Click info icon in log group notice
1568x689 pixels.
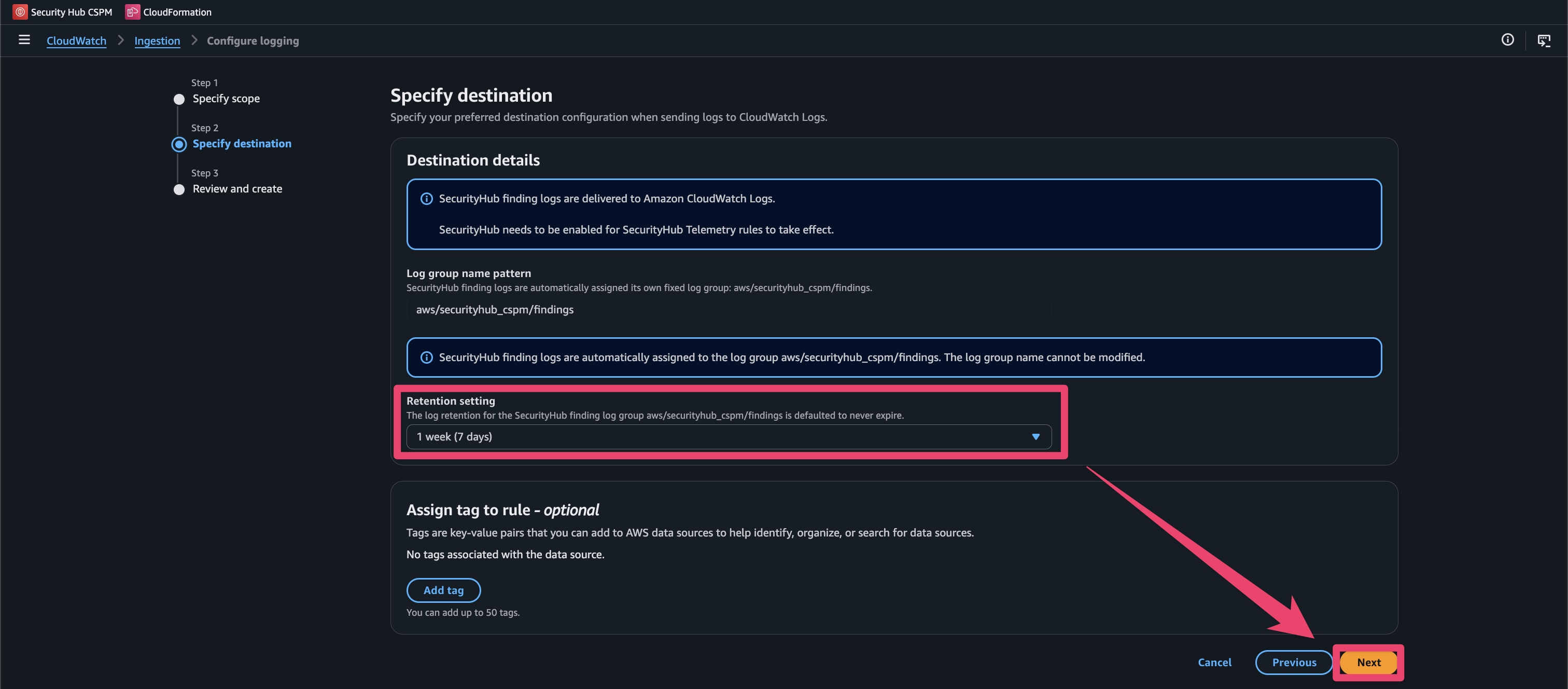click(x=427, y=357)
